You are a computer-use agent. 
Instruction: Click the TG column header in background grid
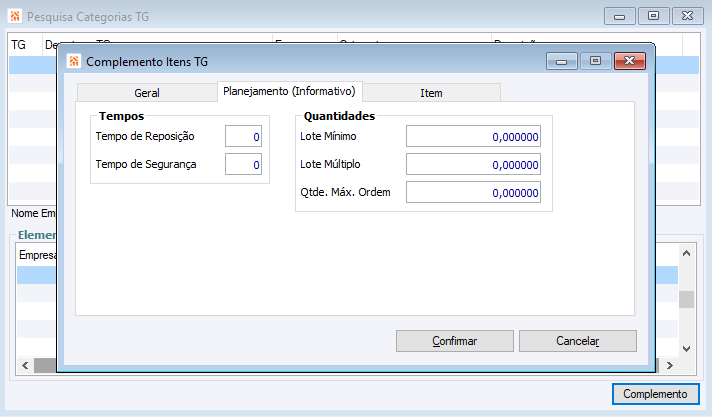coord(25,45)
